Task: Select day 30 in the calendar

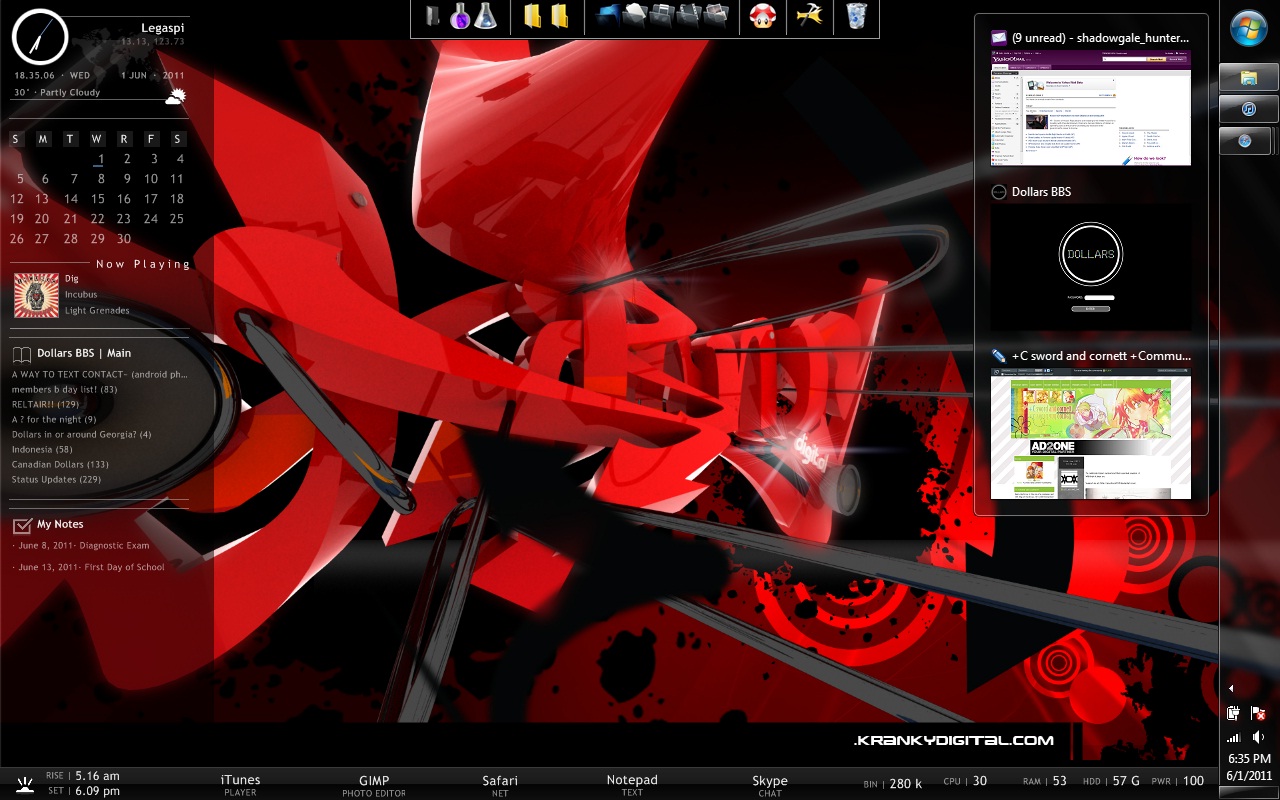Action: click(x=124, y=239)
